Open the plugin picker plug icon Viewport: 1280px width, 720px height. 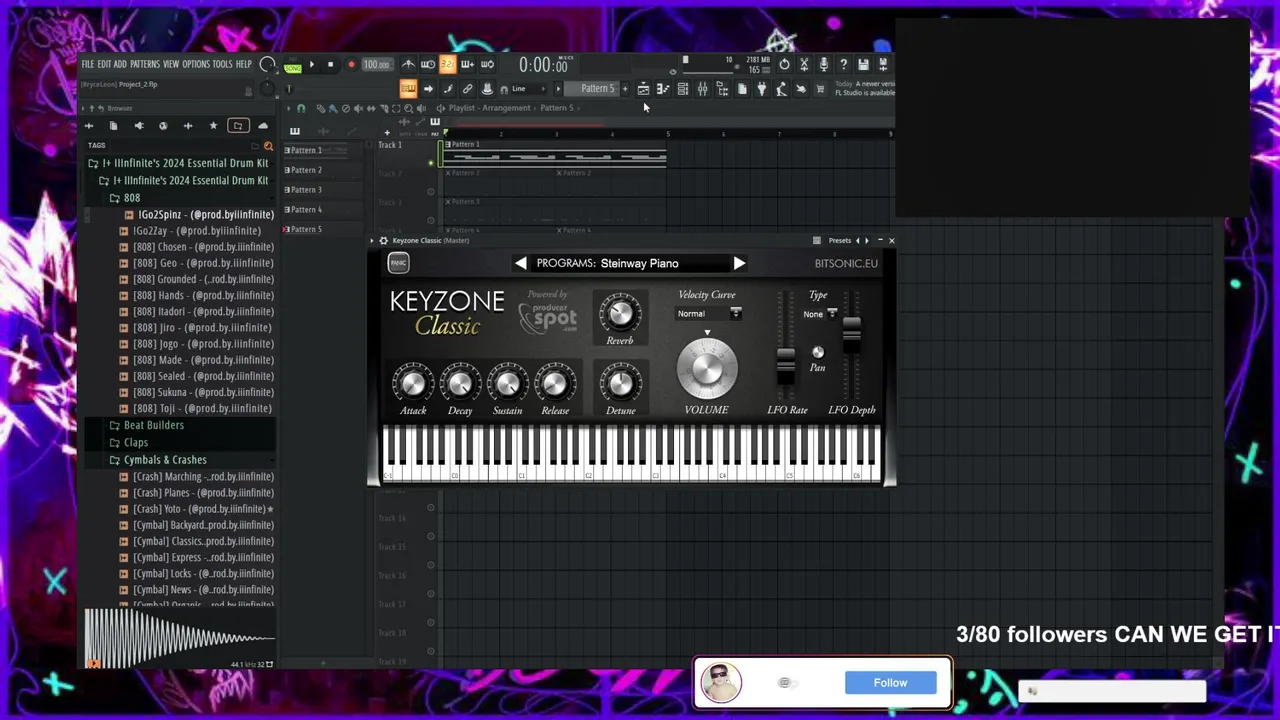[762, 89]
